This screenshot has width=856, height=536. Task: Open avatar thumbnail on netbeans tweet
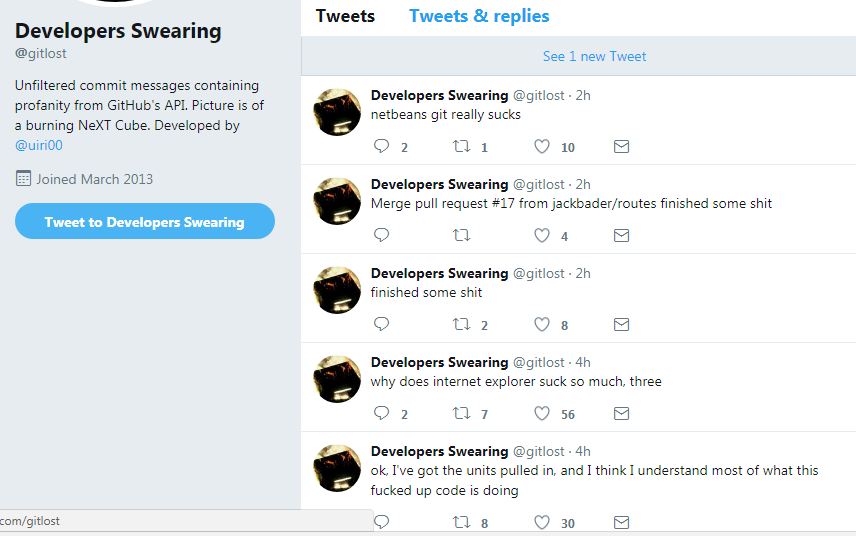338,112
